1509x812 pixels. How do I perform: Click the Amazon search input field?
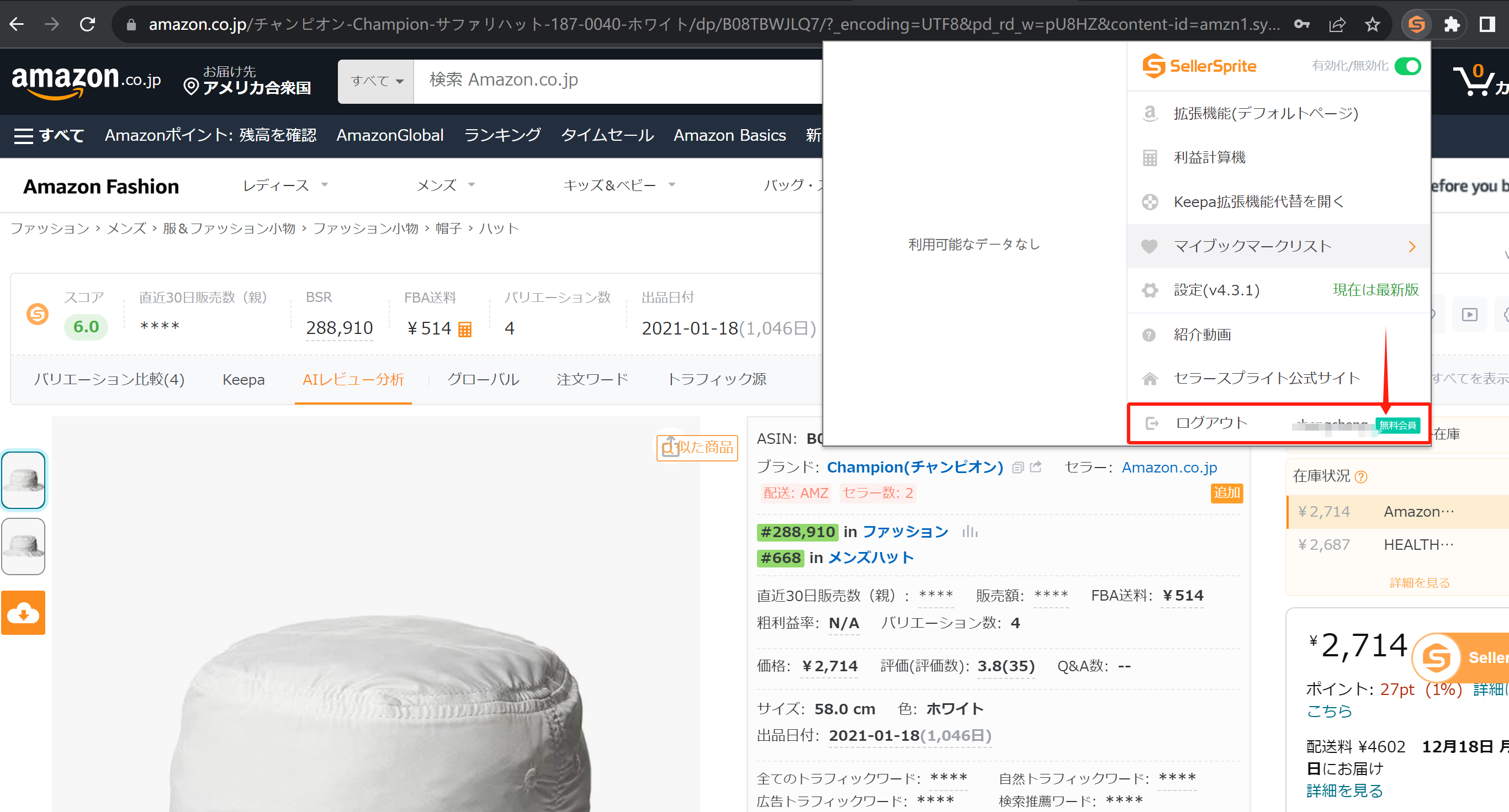point(618,81)
